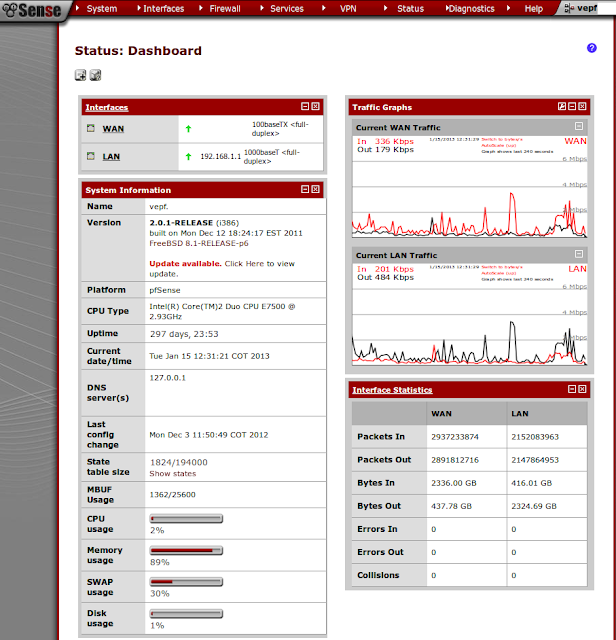Click the CPU usage progress bar

[186, 519]
